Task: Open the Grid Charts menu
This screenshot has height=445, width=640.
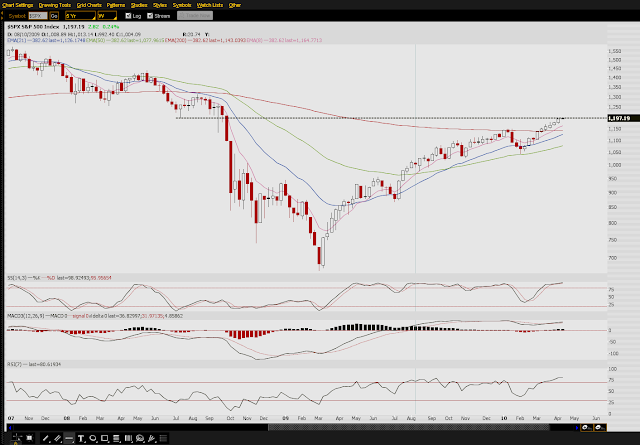Action: pyautogui.click(x=89, y=5)
